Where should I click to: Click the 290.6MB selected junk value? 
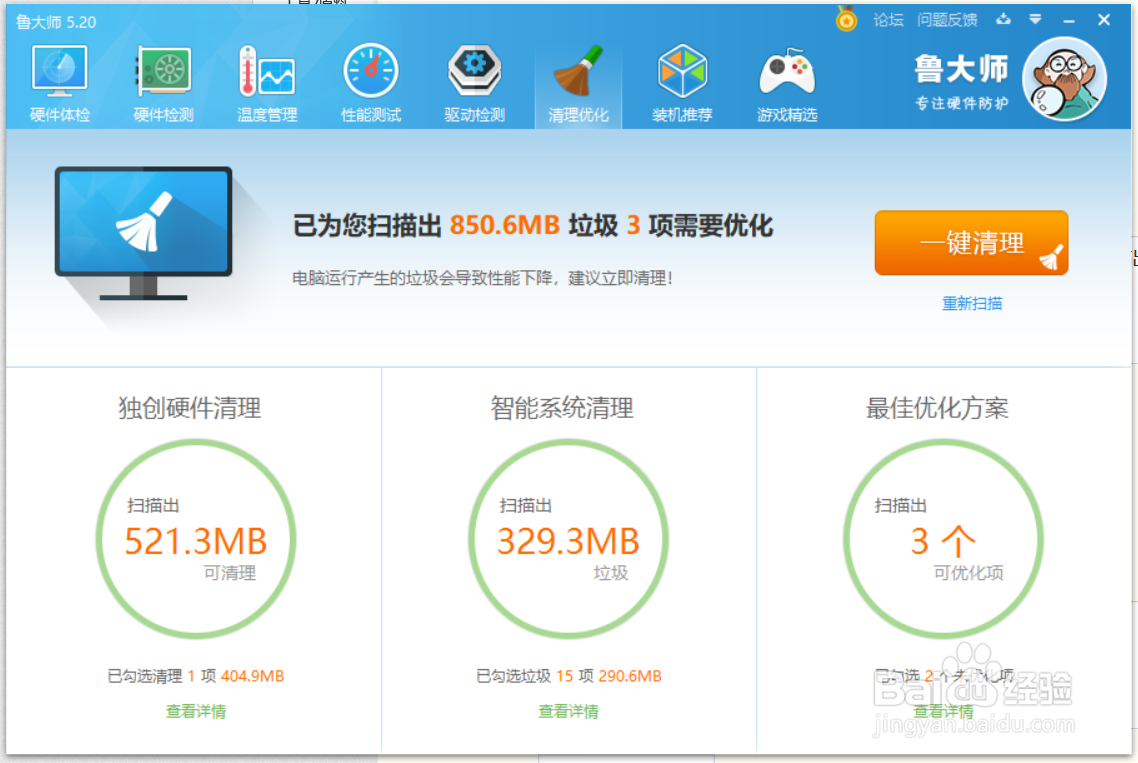click(630, 676)
